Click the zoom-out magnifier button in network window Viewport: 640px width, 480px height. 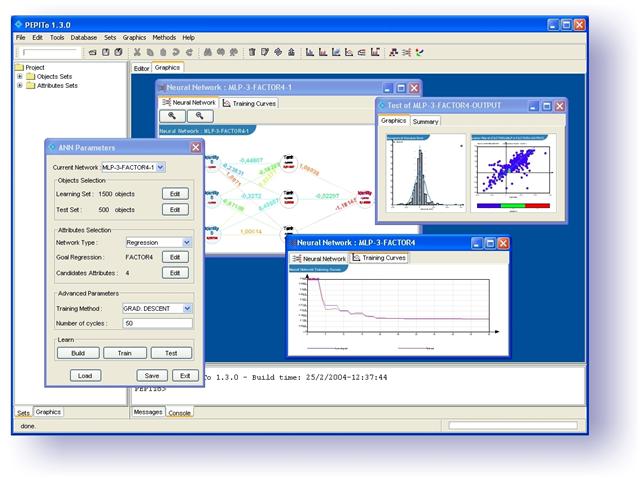(x=199, y=116)
